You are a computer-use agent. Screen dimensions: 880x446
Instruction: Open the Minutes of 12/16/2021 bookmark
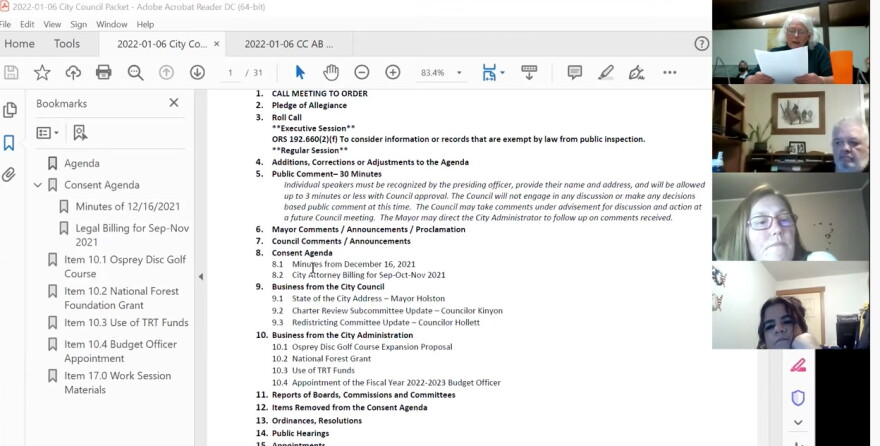click(x=128, y=206)
